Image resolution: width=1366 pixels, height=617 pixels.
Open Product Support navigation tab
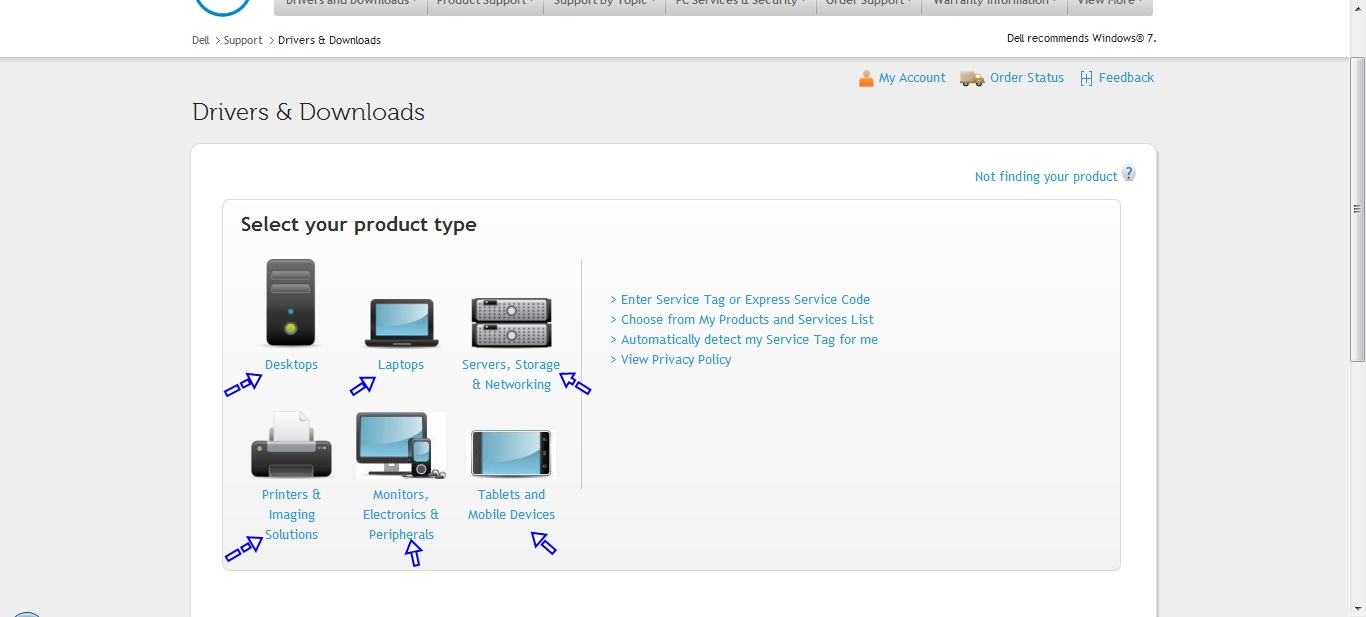(x=485, y=5)
